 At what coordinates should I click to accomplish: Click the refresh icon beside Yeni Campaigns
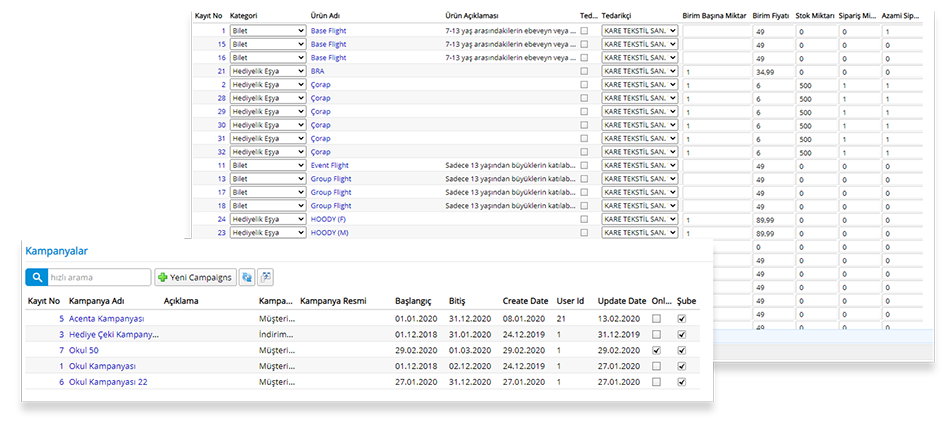click(x=247, y=277)
